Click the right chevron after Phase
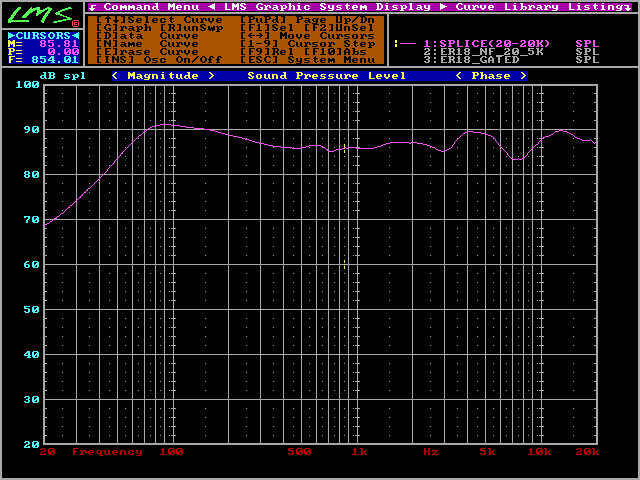Image resolution: width=640 pixels, height=480 pixels. click(523, 76)
